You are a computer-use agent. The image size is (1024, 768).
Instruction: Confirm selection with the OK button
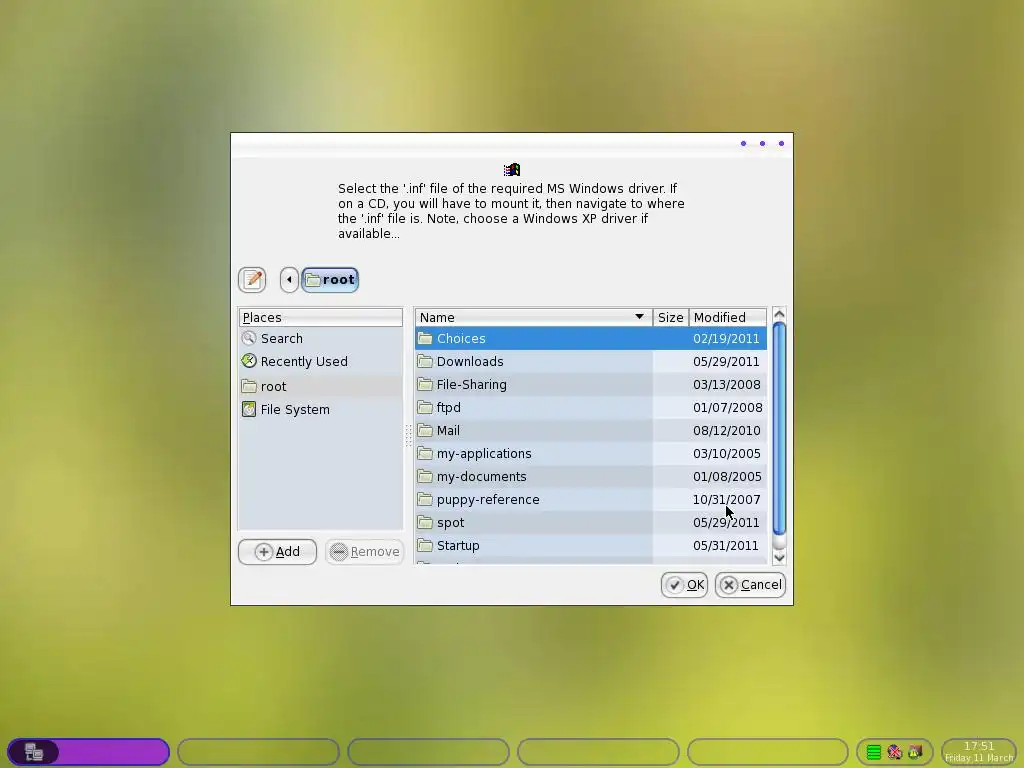[684, 584]
